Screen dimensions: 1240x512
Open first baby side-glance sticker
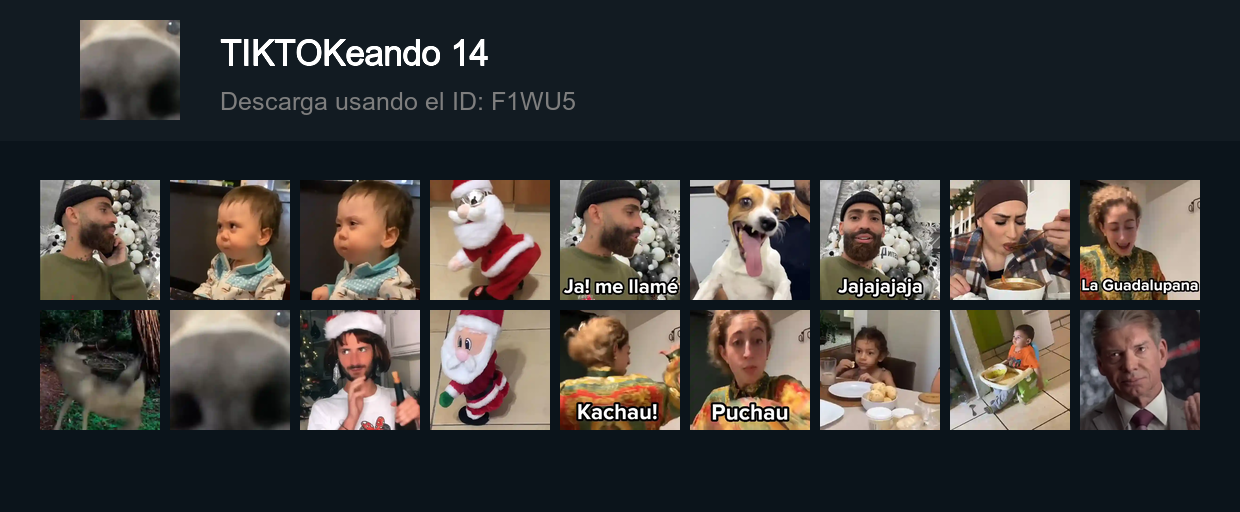point(230,240)
